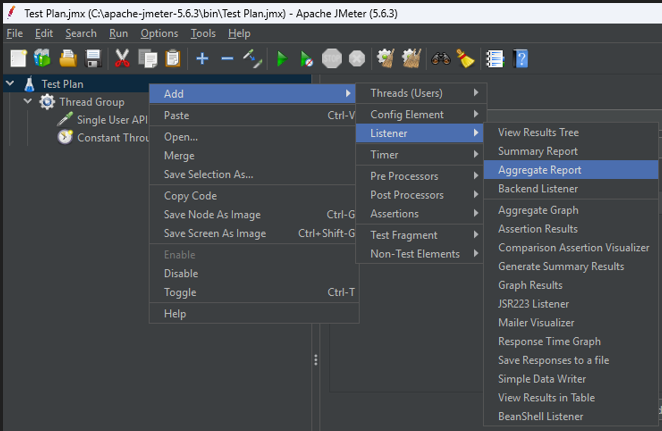The width and height of the screenshot is (662, 431).
Task: Open the Search menu
Action: click(81, 33)
